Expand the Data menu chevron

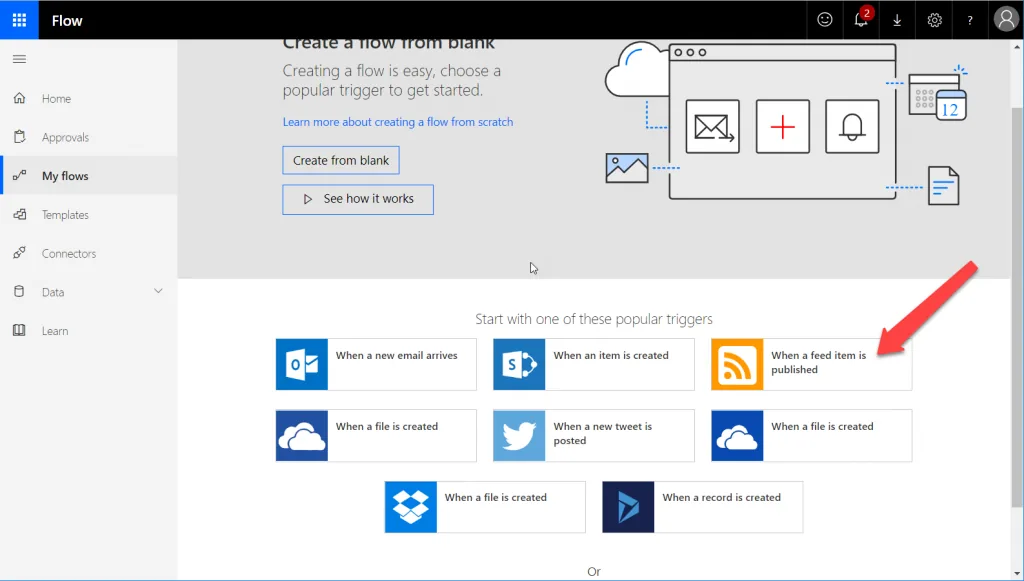[x=158, y=291]
